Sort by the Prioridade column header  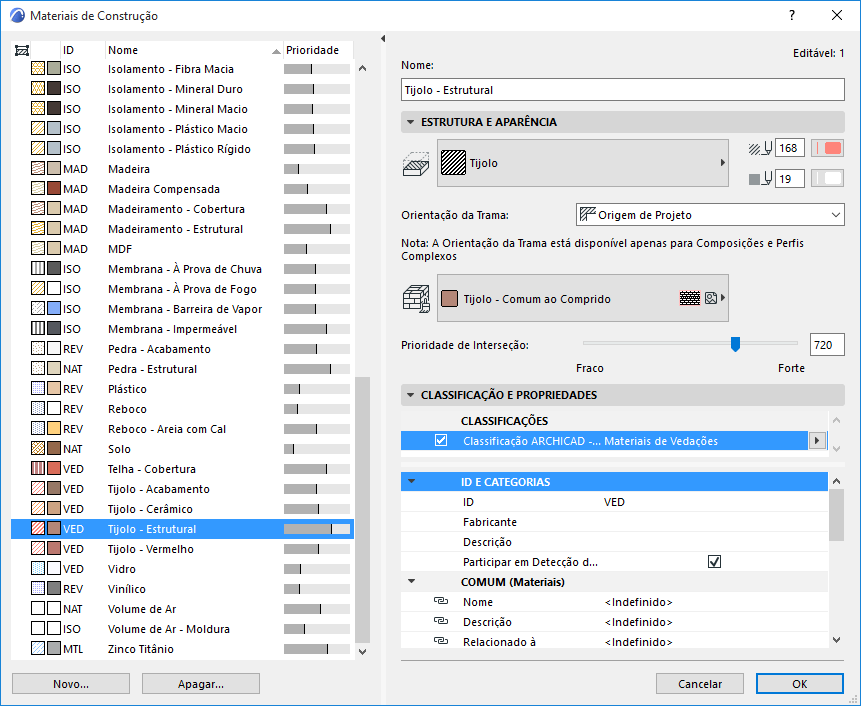318,50
